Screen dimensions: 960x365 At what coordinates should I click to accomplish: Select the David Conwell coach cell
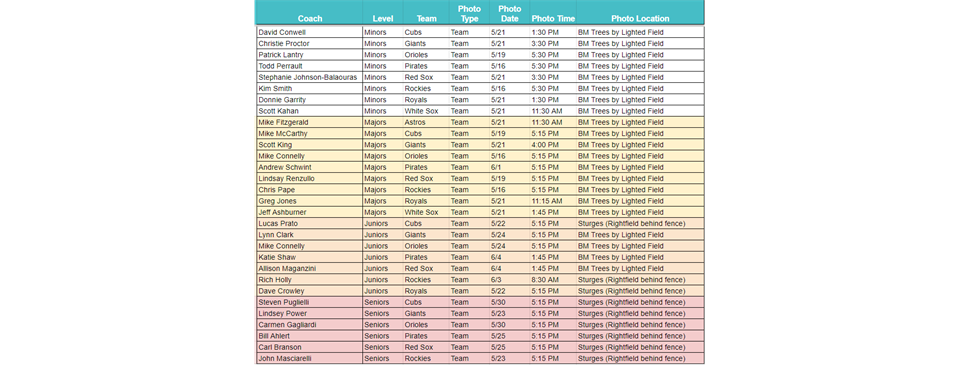click(x=309, y=32)
